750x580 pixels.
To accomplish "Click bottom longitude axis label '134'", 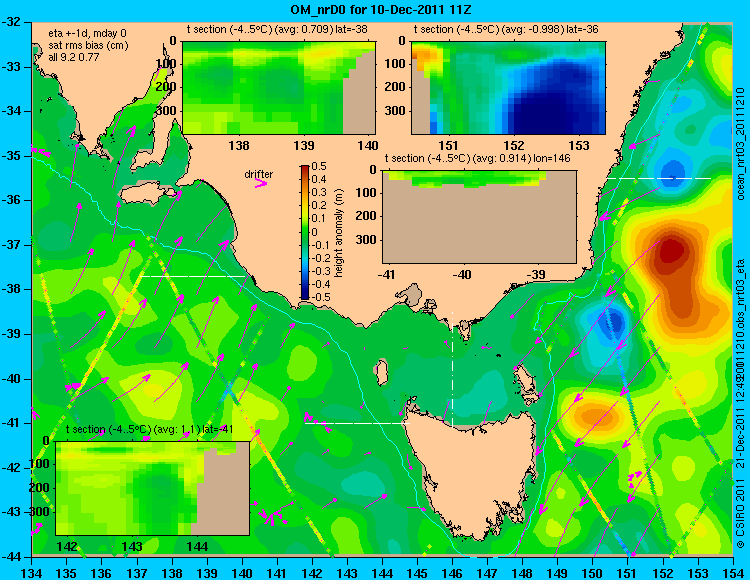I will [x=32, y=573].
